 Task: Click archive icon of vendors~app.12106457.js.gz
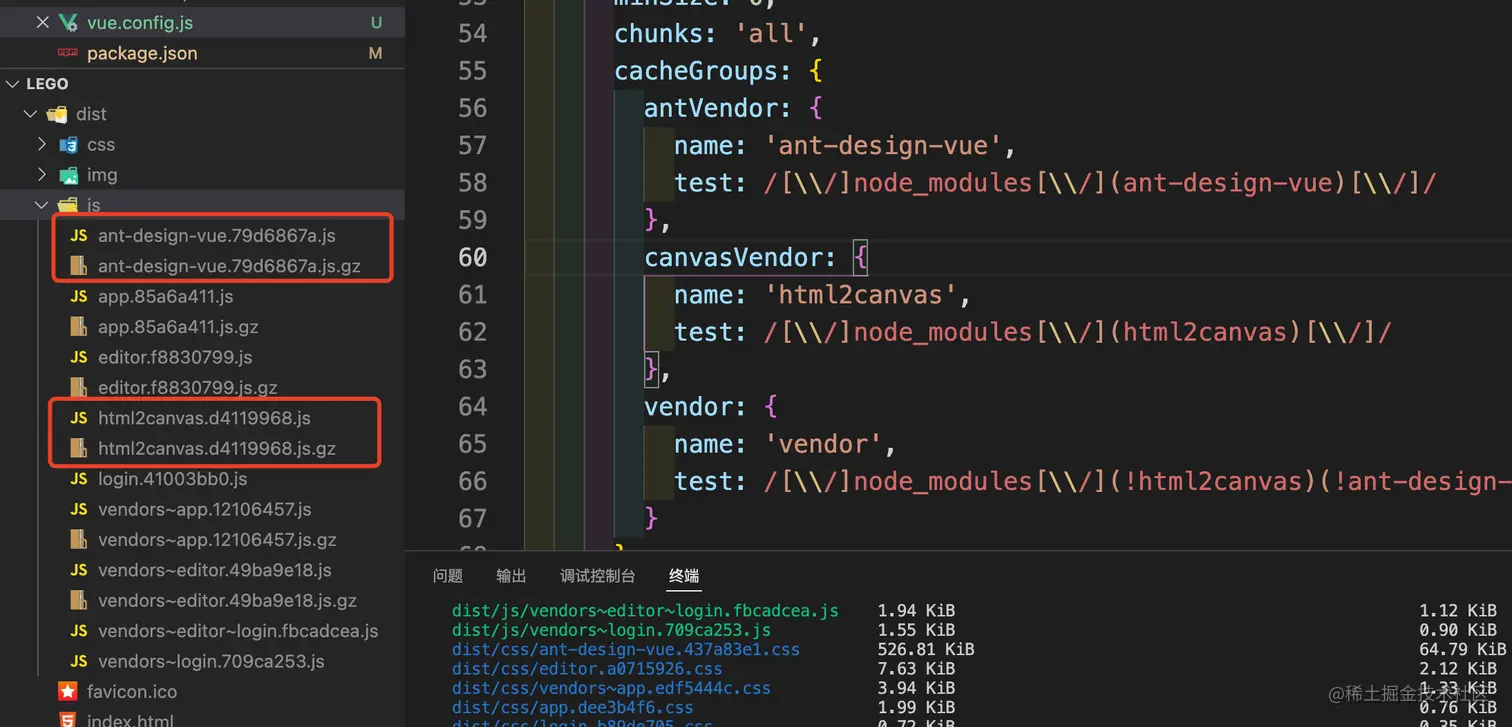click(78, 540)
